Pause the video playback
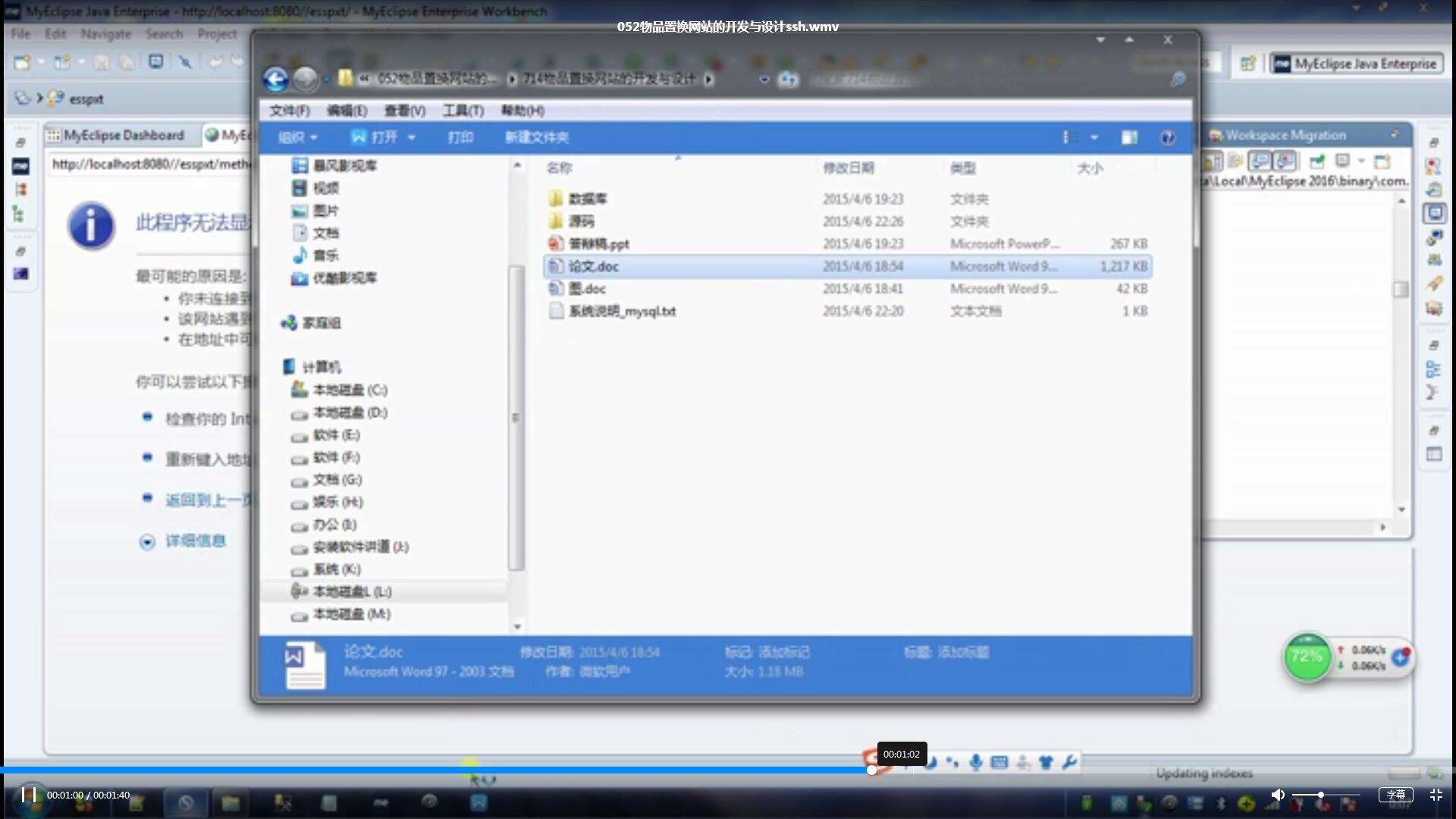Viewport: 1456px width, 819px height. (29, 795)
